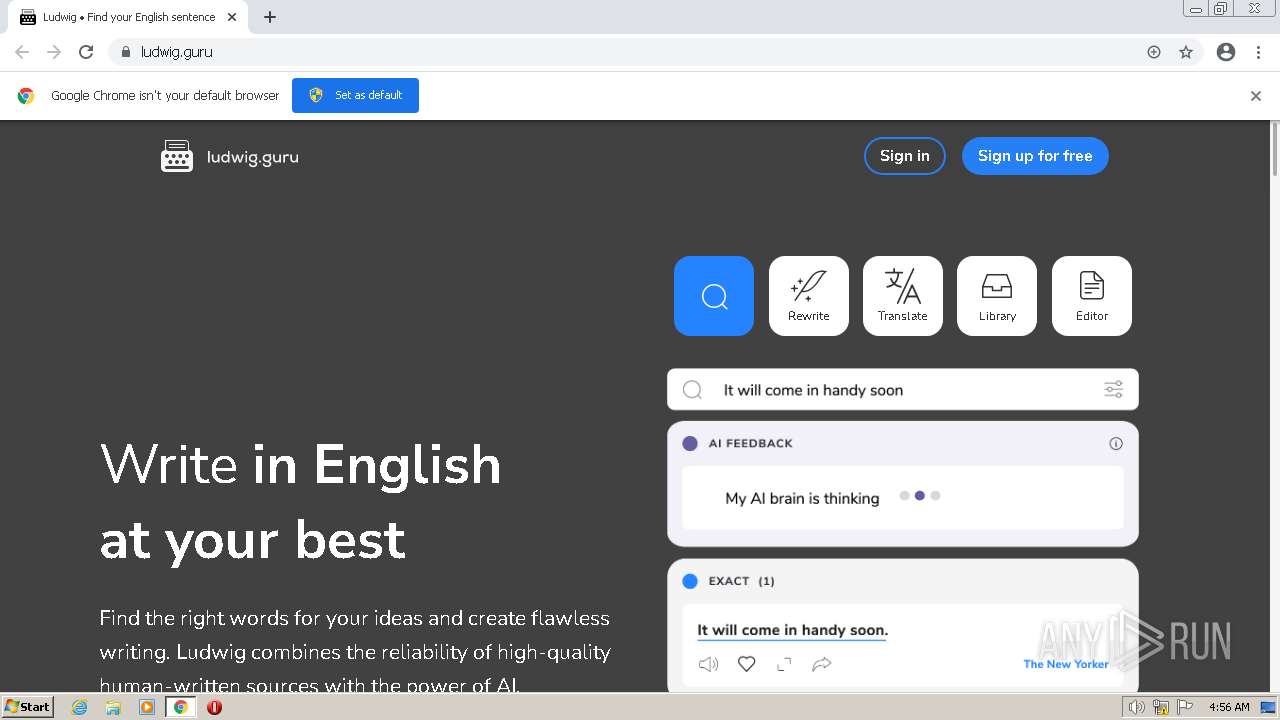
Task: Launch Internet Explorer from taskbar
Action: click(x=80, y=707)
